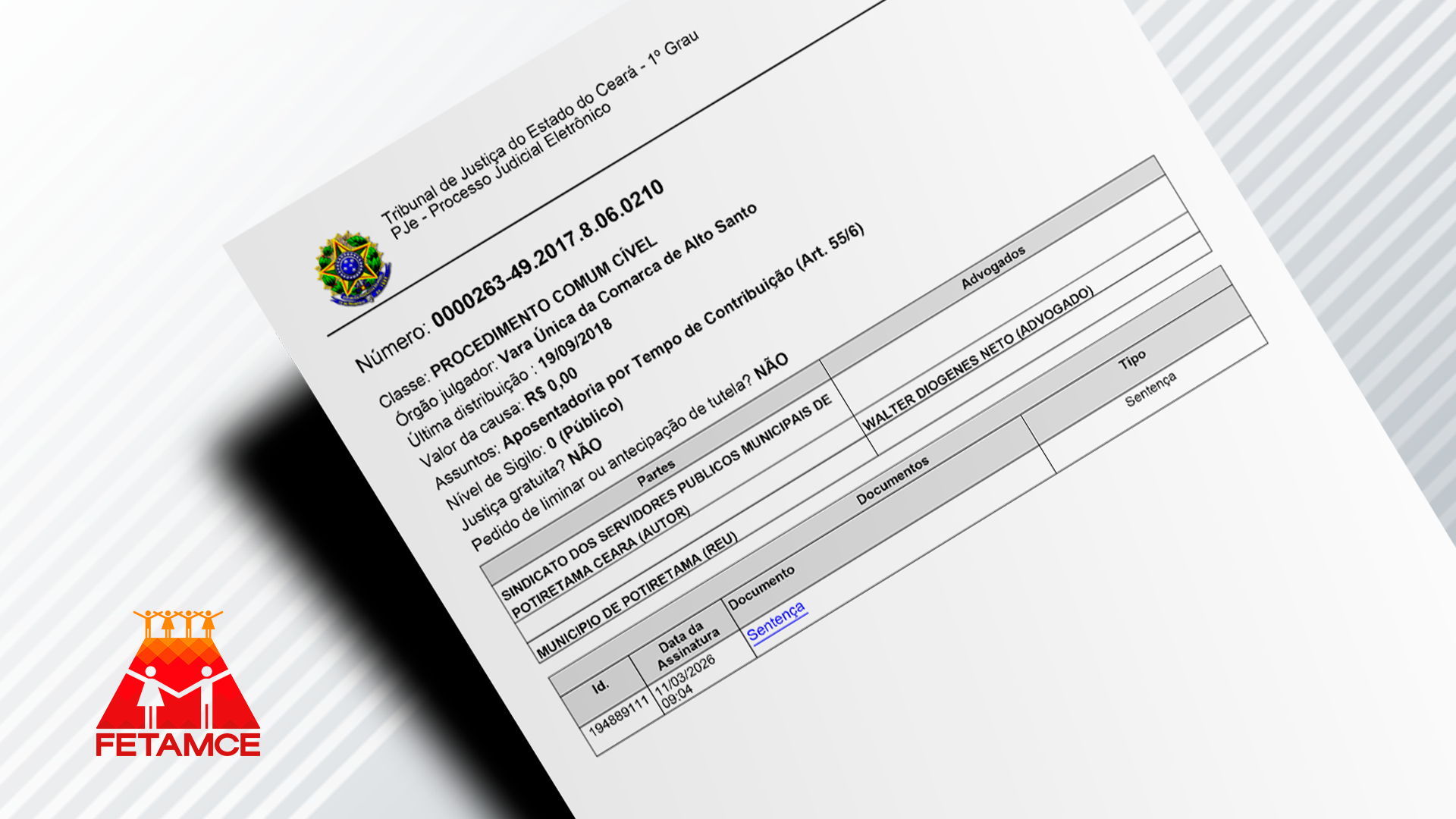Click the 'Justiça gratuita? NÃO' line
1456x819 pixels.
click(x=532, y=485)
